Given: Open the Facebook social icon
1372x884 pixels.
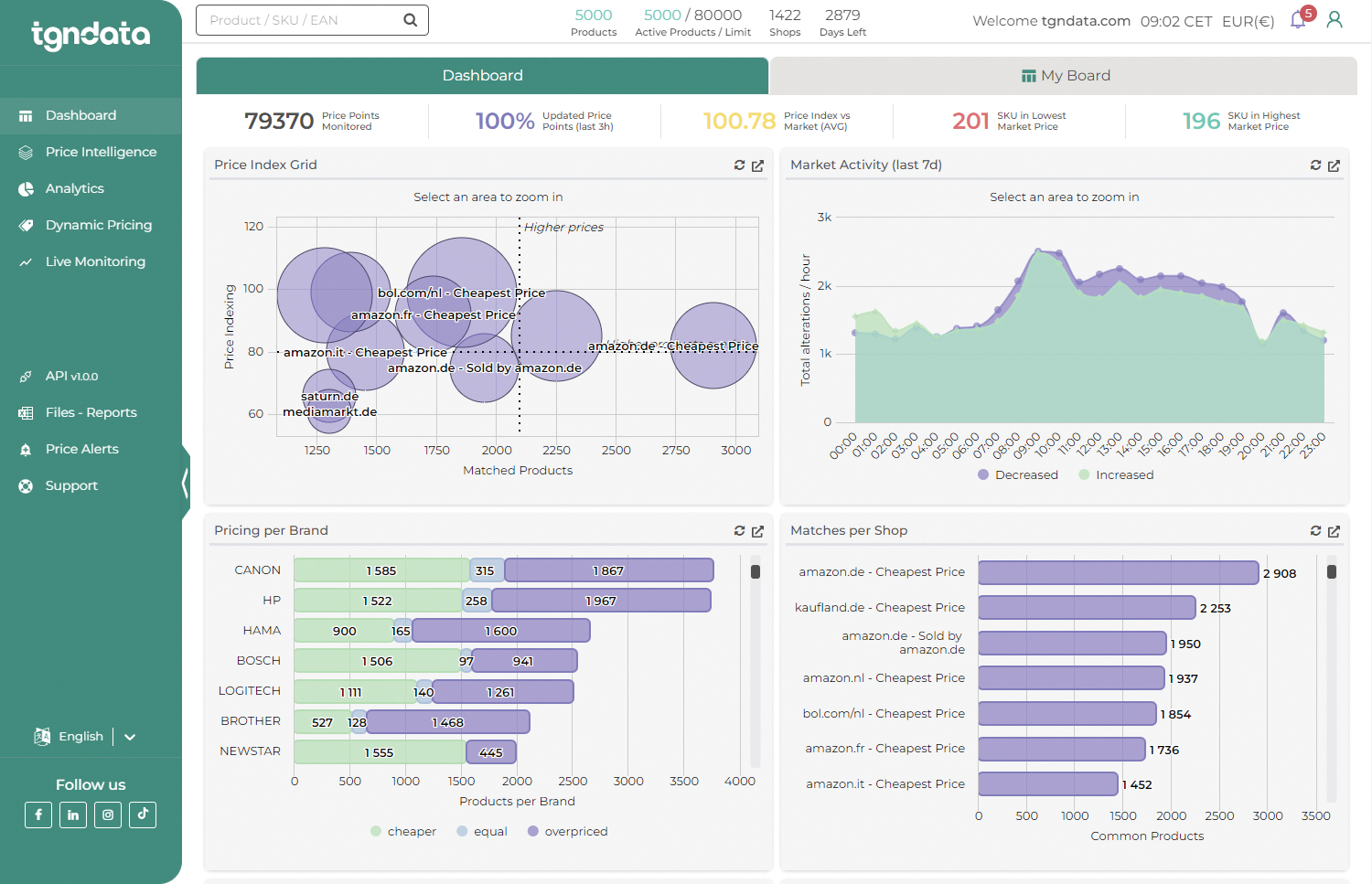Looking at the screenshot, I should [38, 815].
